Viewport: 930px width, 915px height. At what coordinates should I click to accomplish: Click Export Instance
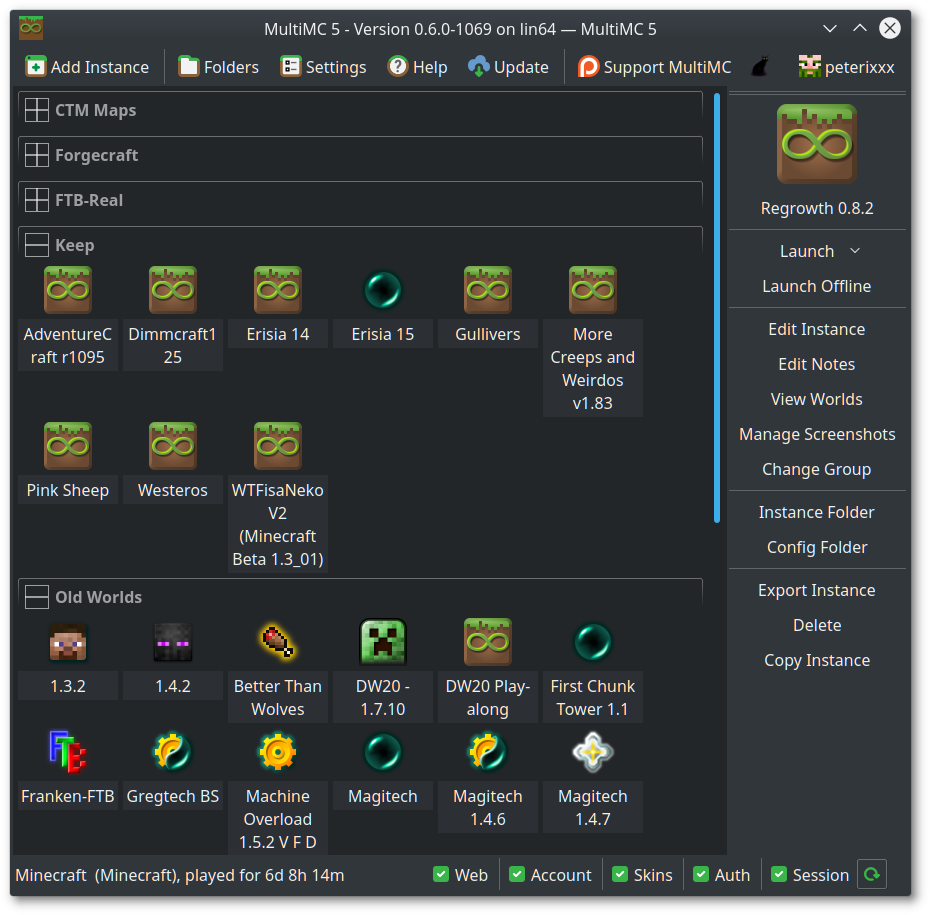[x=817, y=591]
